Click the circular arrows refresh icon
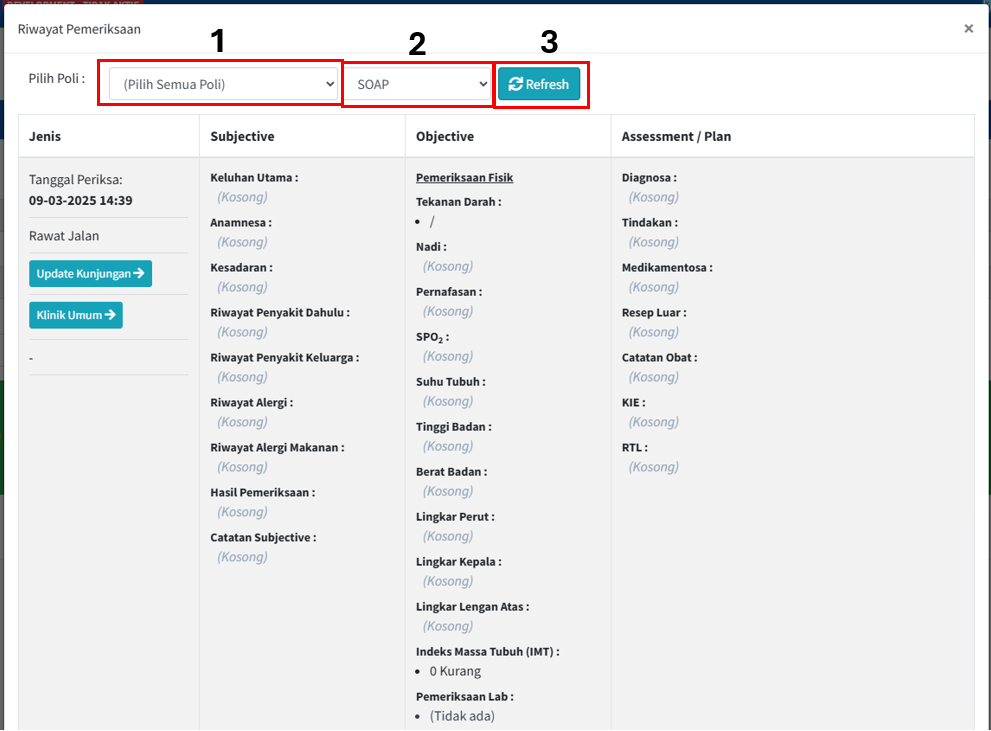The width and height of the screenshot is (991, 731). point(515,85)
